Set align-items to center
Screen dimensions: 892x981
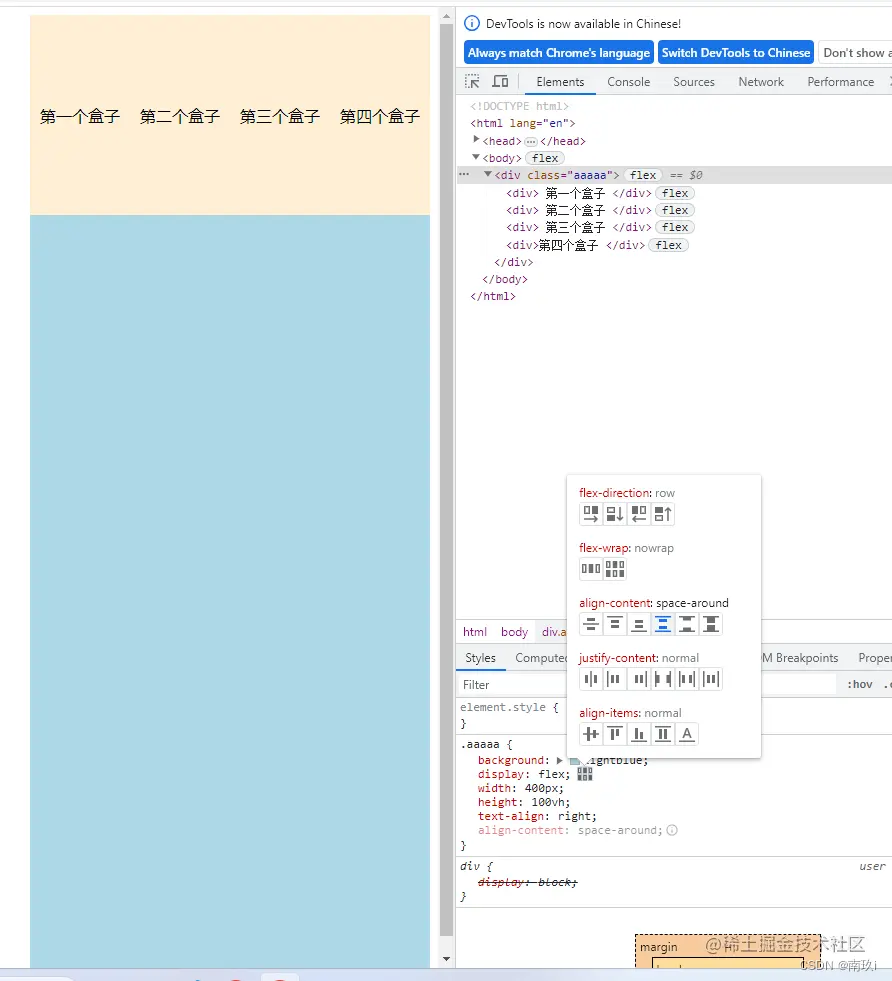[x=590, y=734]
